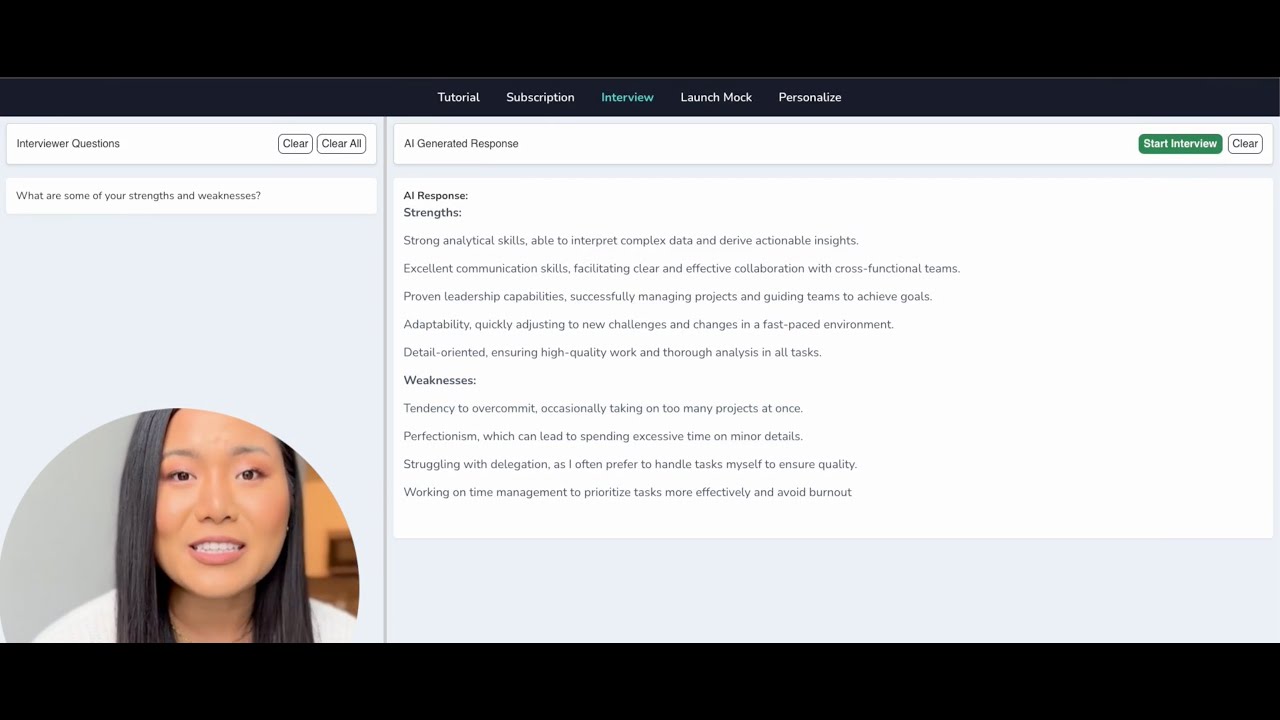
Task: Click the Interviewer Questions panel title
Action: 68,144
